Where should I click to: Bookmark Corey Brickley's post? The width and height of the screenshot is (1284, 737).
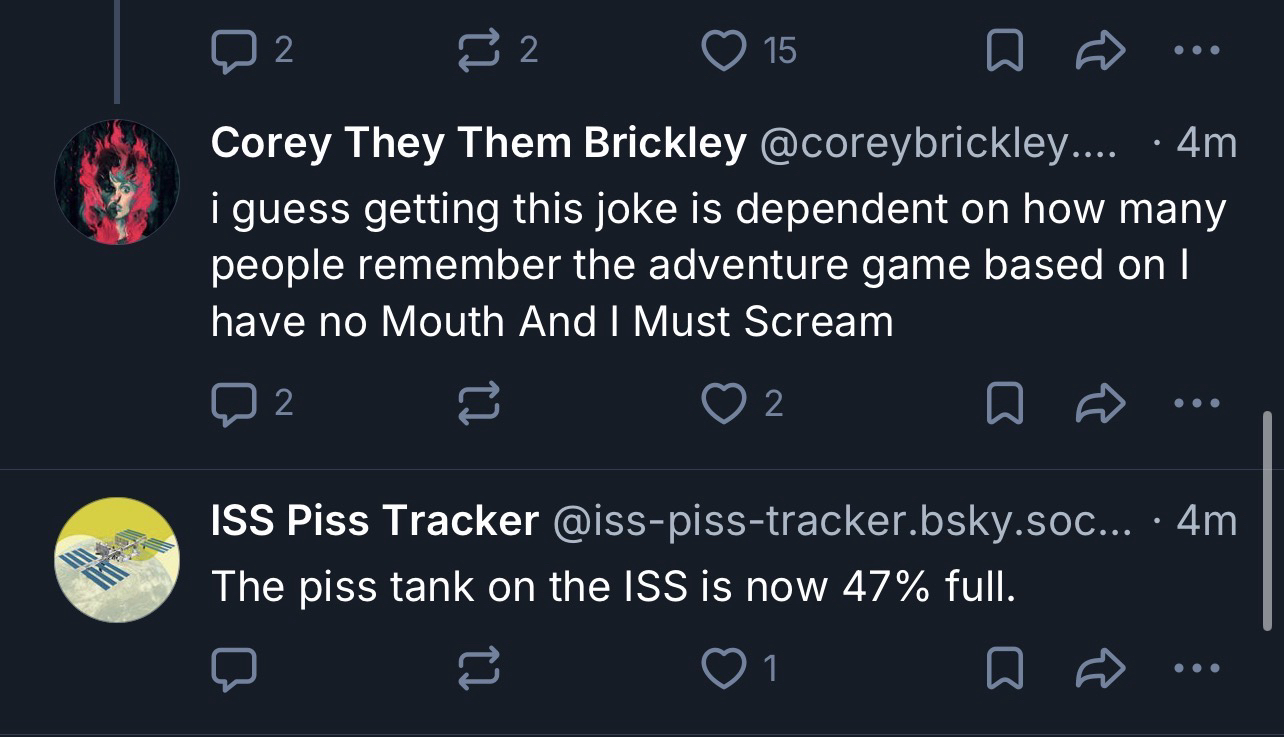coord(1003,403)
